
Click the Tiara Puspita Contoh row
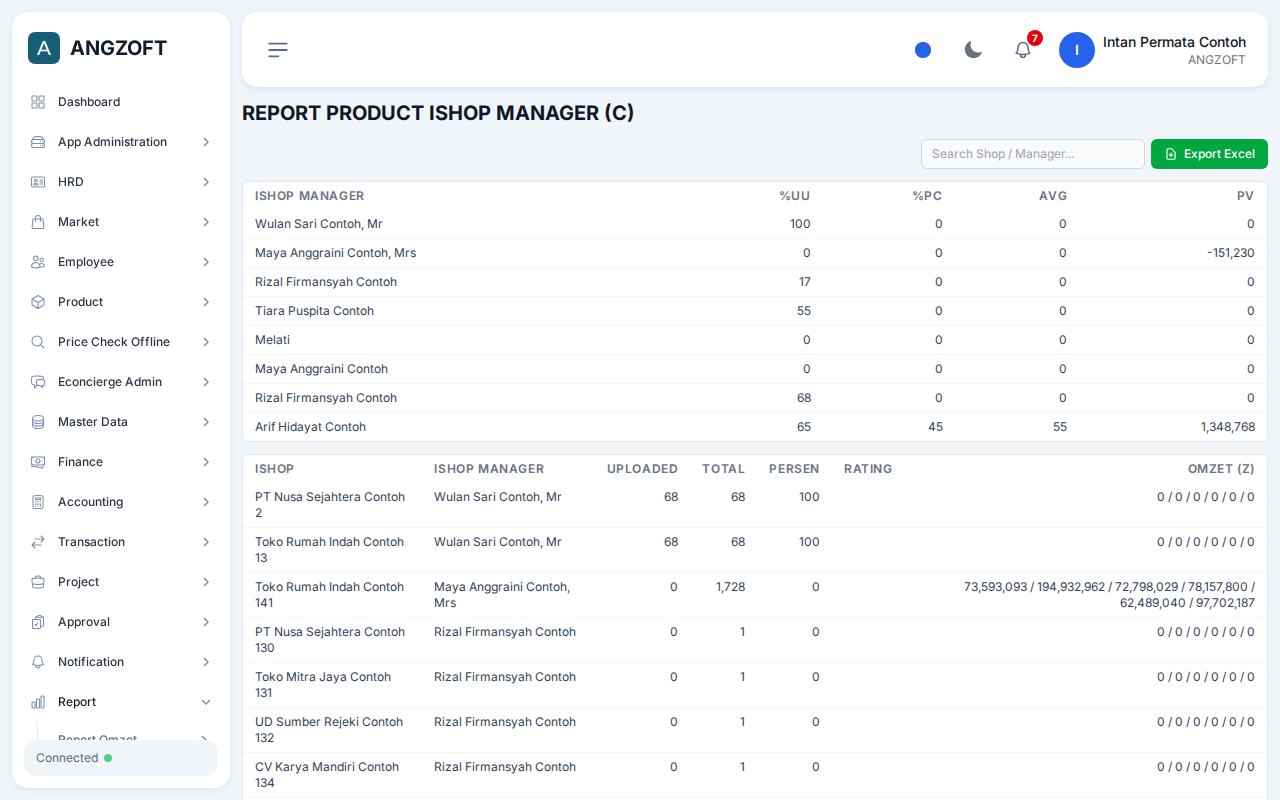point(755,311)
